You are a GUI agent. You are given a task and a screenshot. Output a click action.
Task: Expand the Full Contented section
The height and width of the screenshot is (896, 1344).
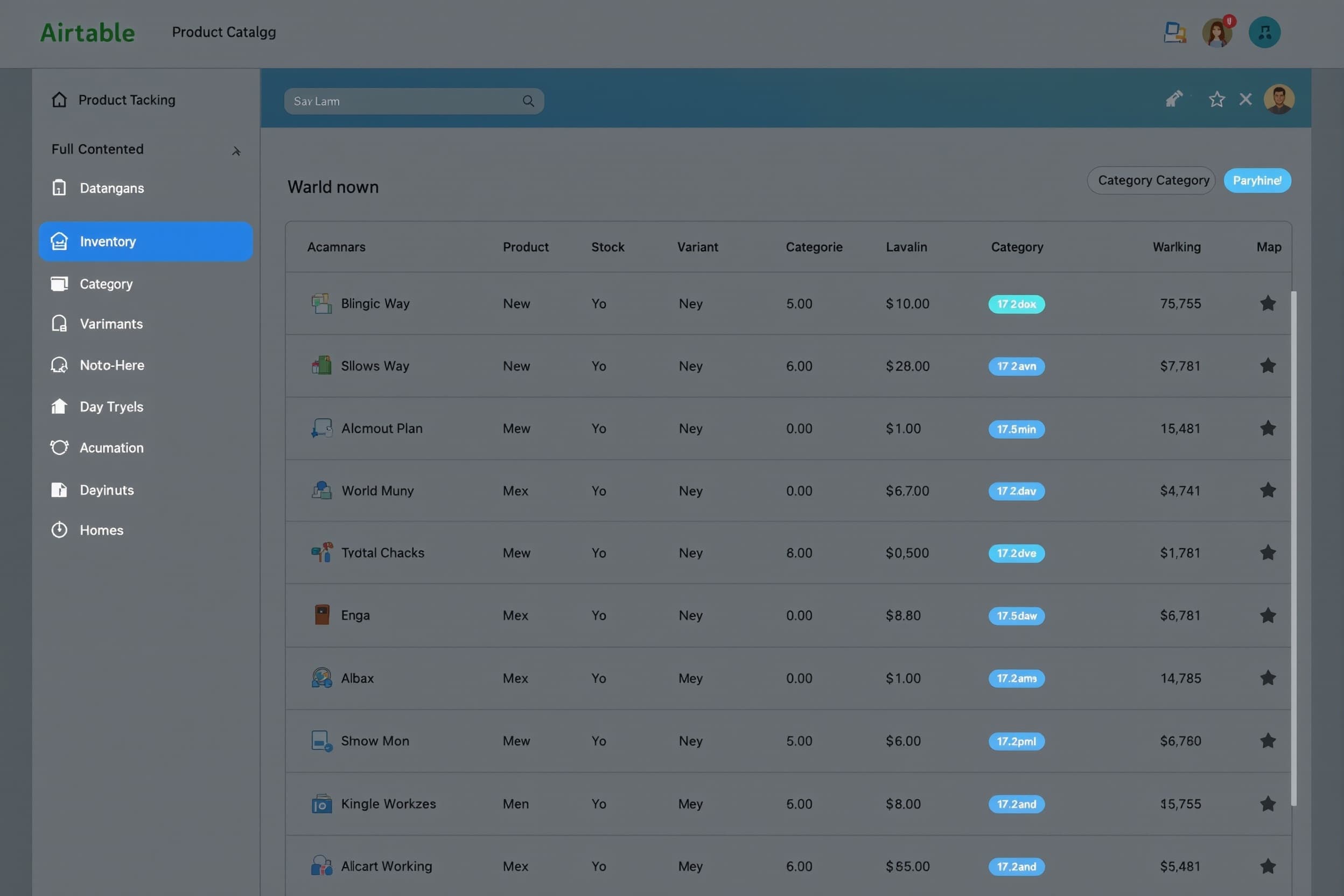point(236,151)
